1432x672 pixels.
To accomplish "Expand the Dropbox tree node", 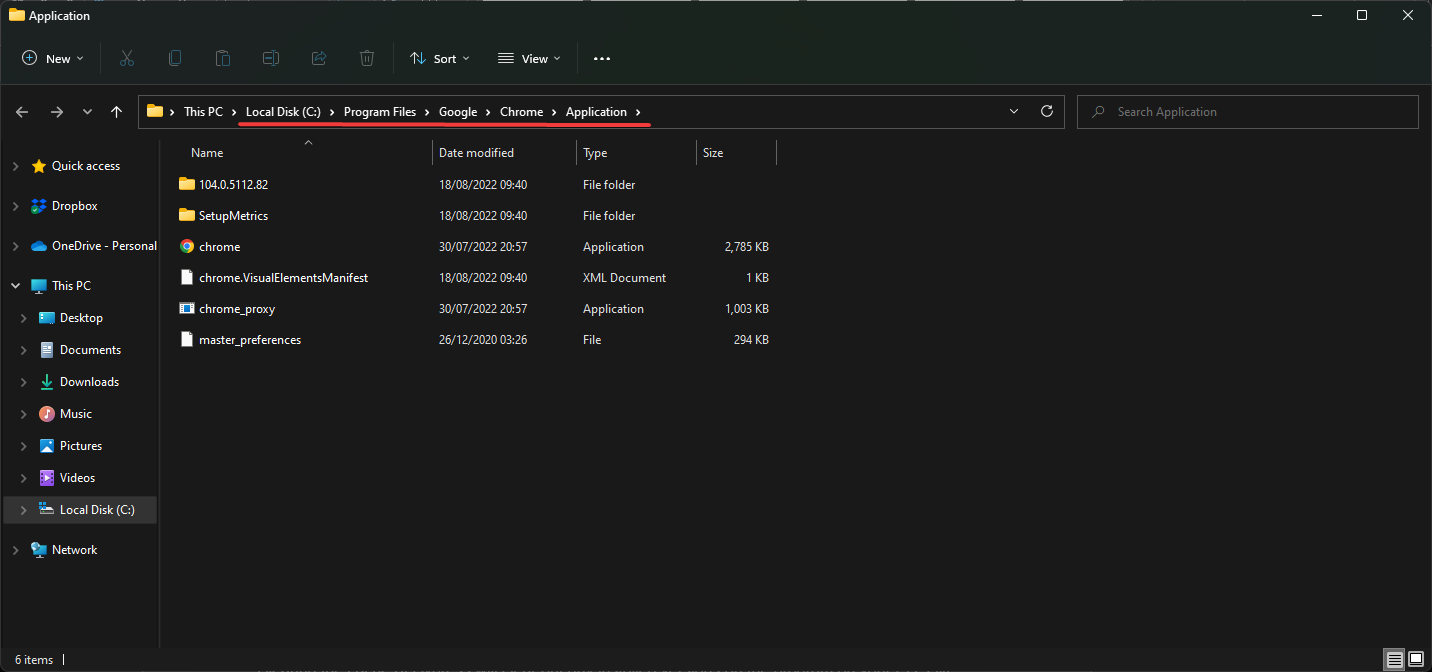I will pyautogui.click(x=15, y=206).
